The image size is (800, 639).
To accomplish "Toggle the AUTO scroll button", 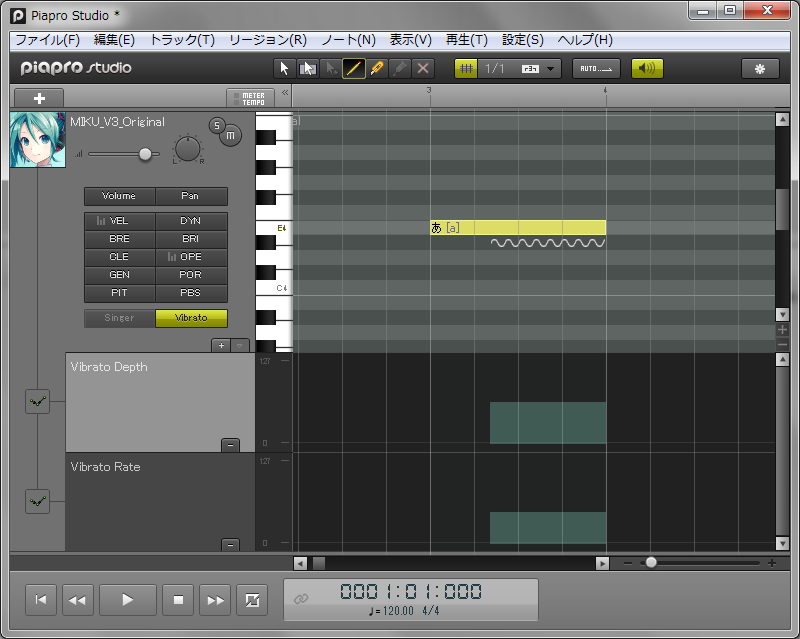I will [x=596, y=68].
